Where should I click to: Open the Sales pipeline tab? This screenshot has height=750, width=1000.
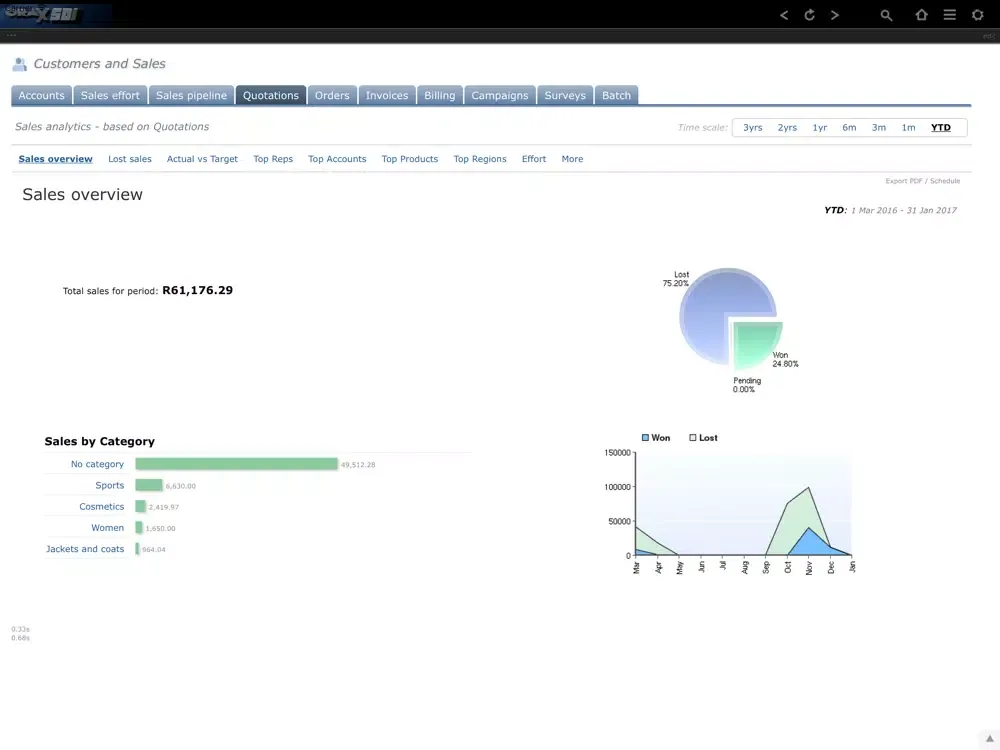pos(191,96)
